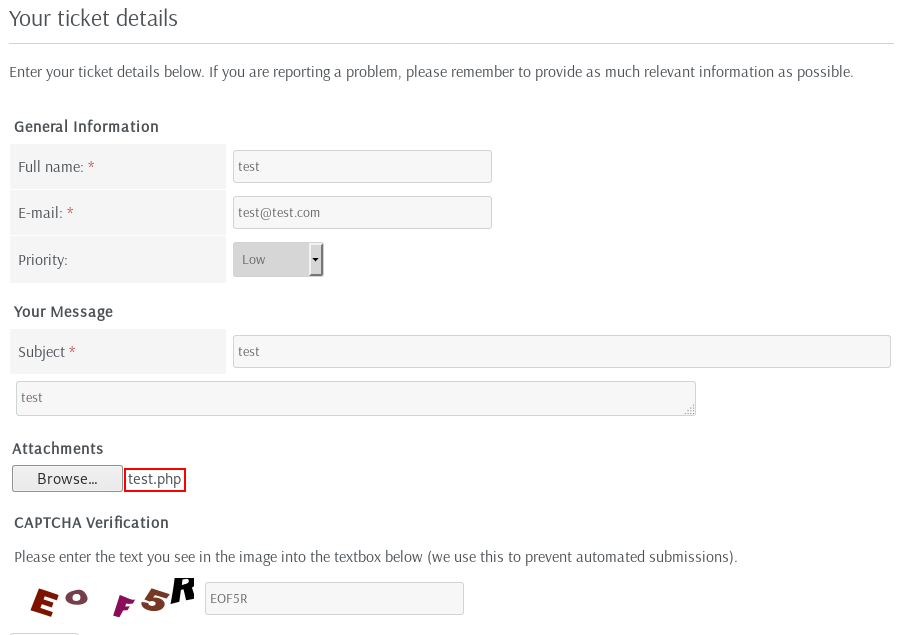Click the "Subject" label
Screen dimensions: 906x635
click(42, 352)
